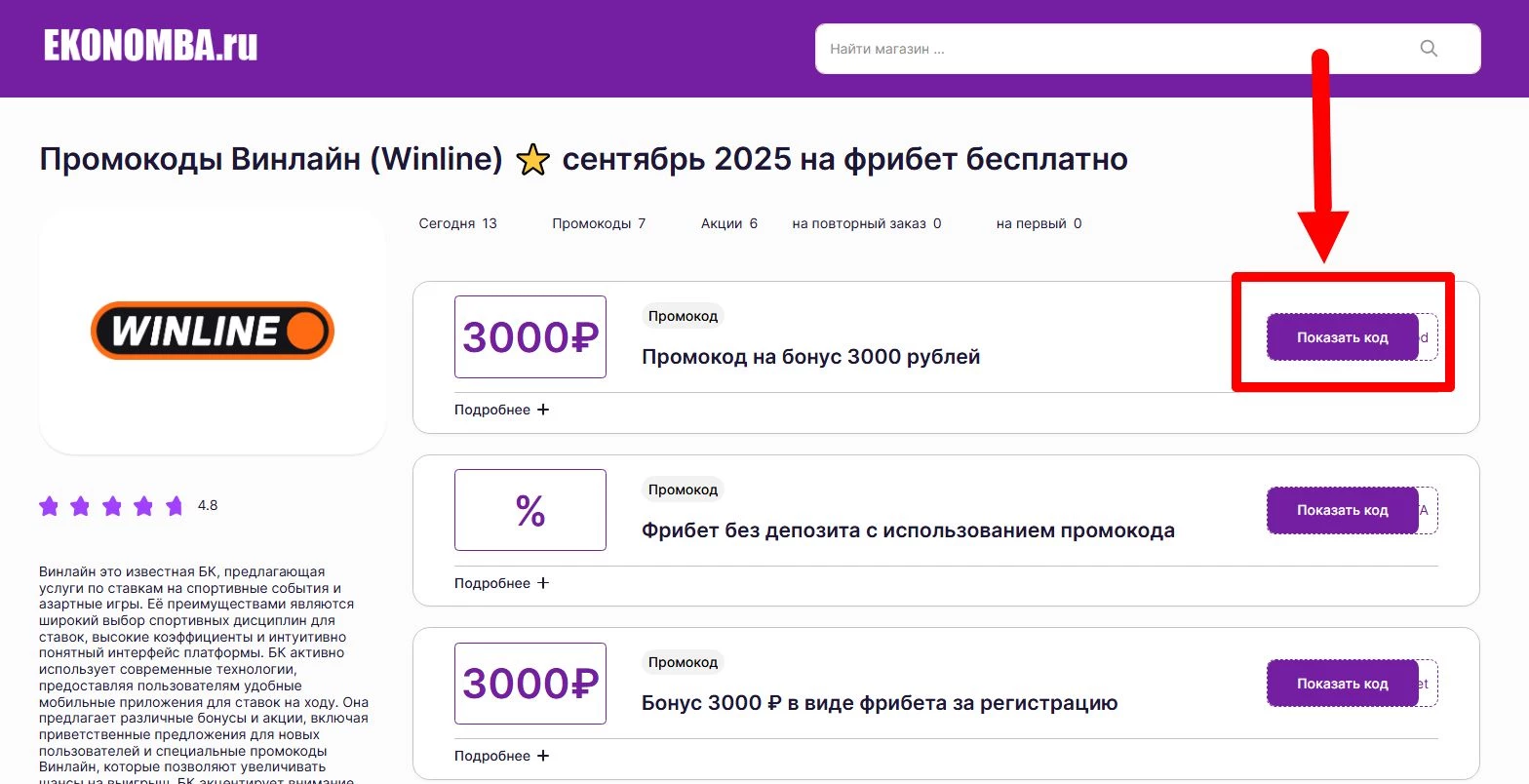The width and height of the screenshot is (1529, 784).
Task: Expand Подробнее under freebet without deposit offer
Action: click(501, 583)
